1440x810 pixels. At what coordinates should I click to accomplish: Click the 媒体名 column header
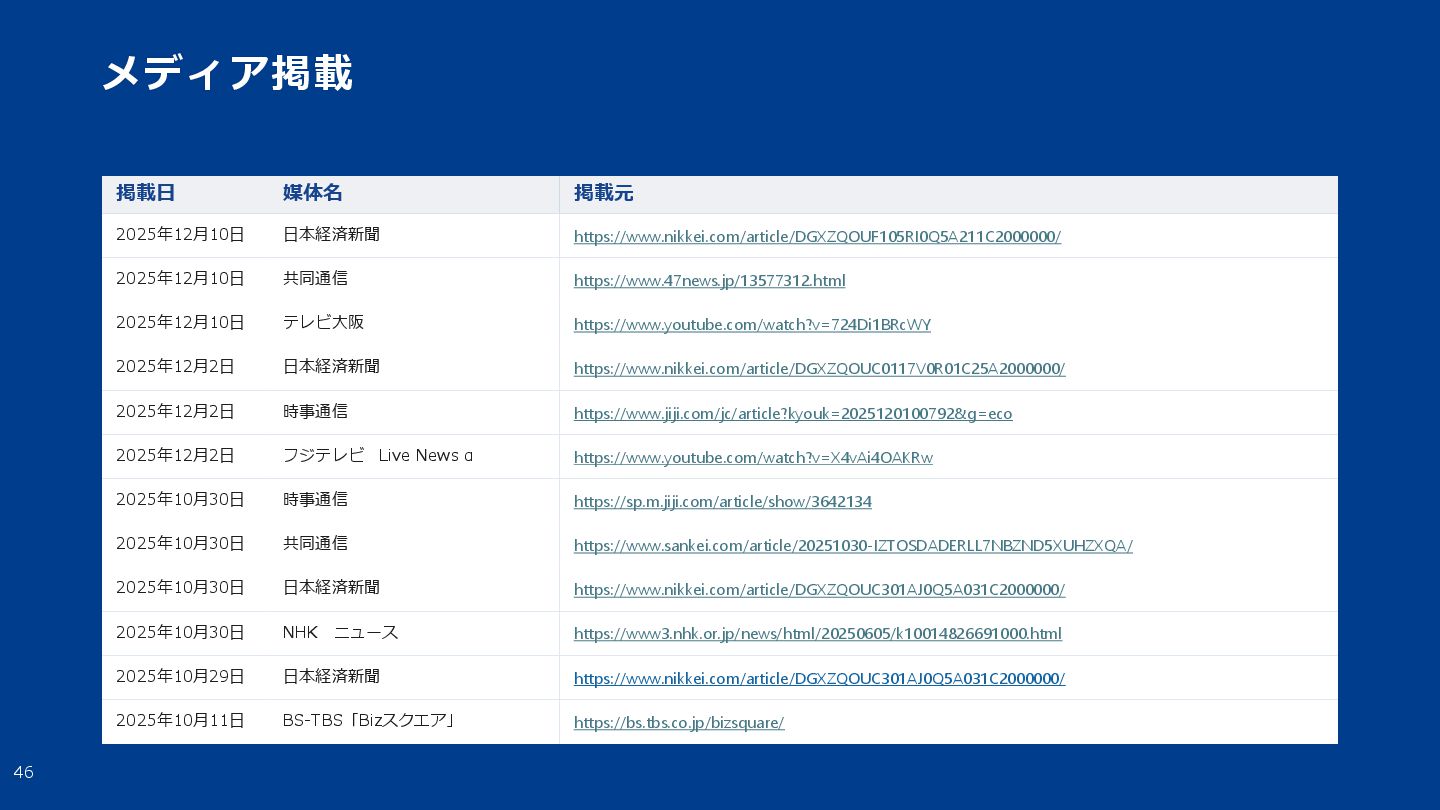coord(313,193)
